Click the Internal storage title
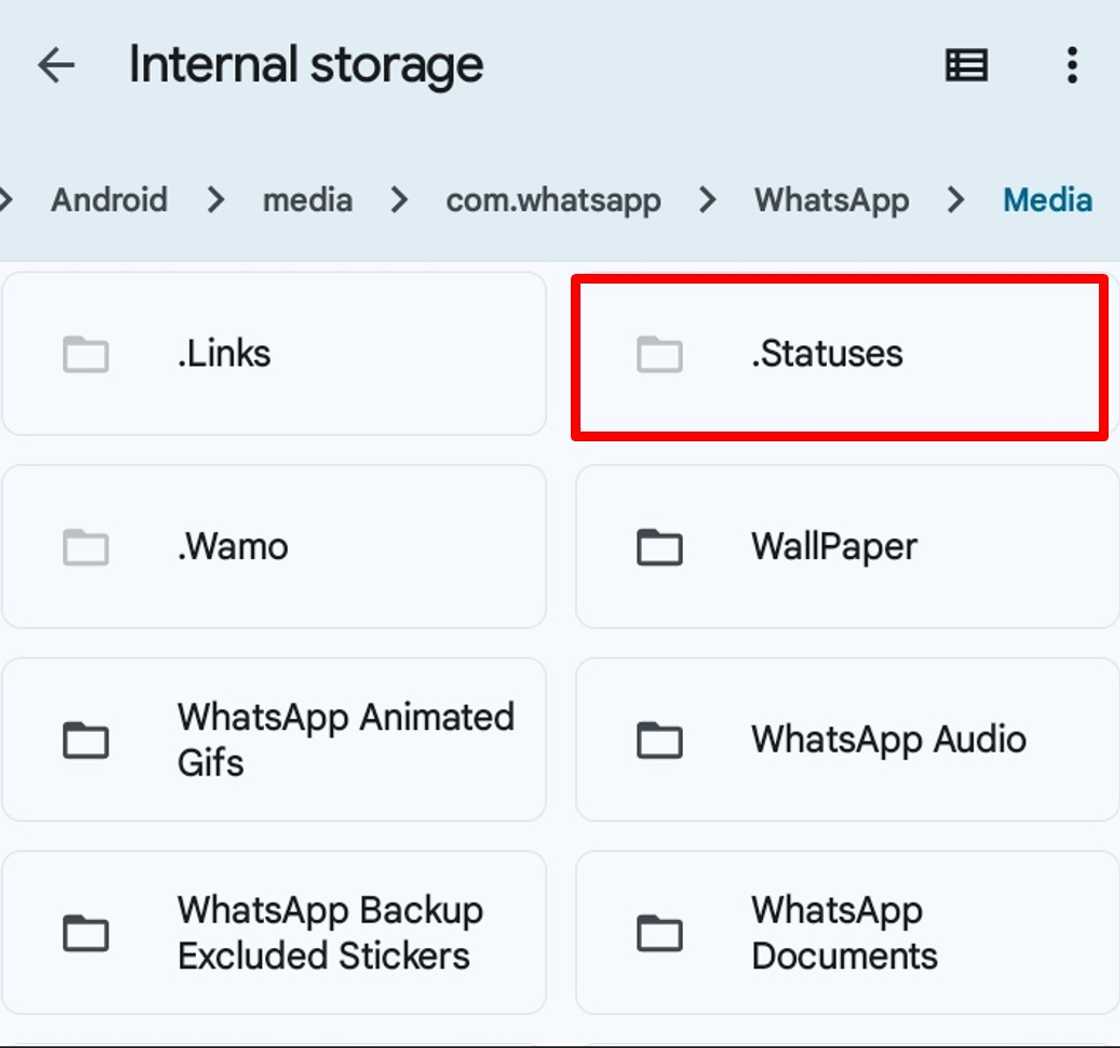Image resolution: width=1120 pixels, height=1048 pixels. (306, 66)
